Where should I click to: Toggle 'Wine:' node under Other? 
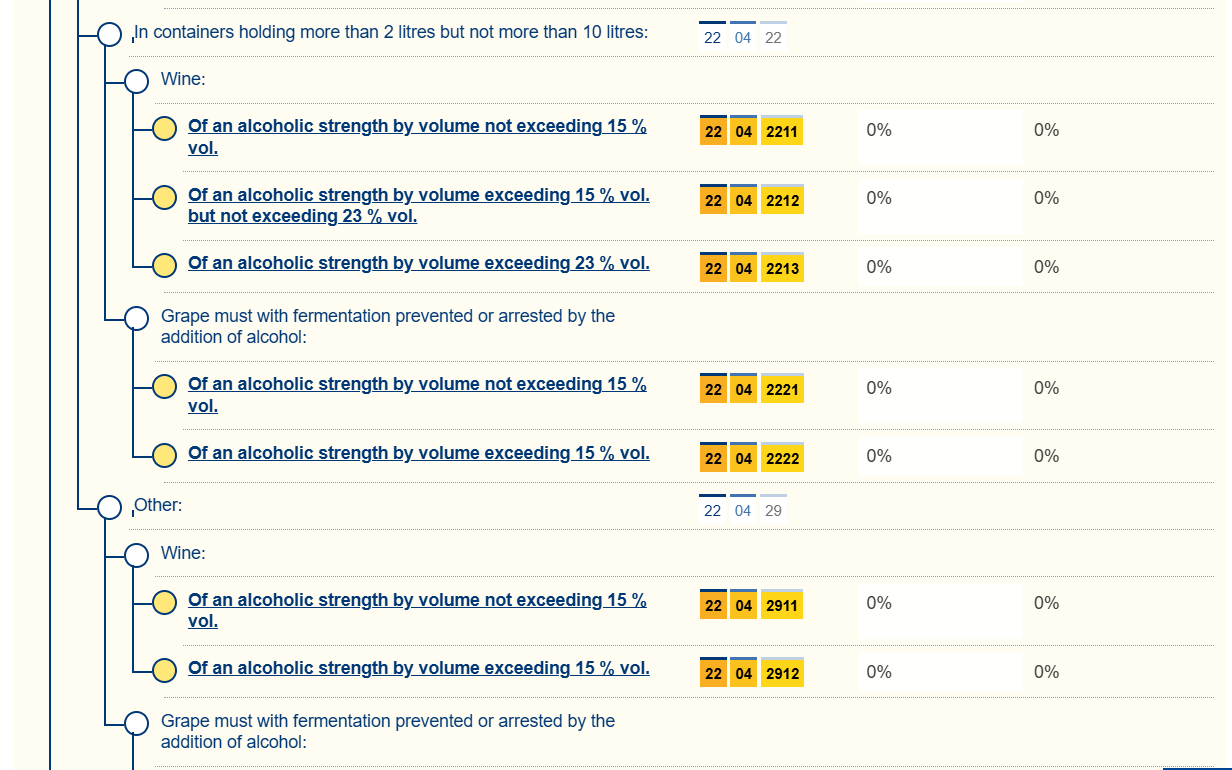click(137, 555)
